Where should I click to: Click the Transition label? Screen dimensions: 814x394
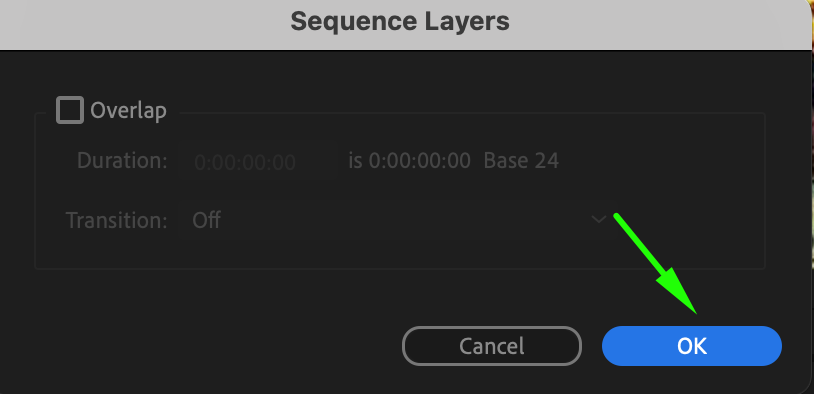116,220
